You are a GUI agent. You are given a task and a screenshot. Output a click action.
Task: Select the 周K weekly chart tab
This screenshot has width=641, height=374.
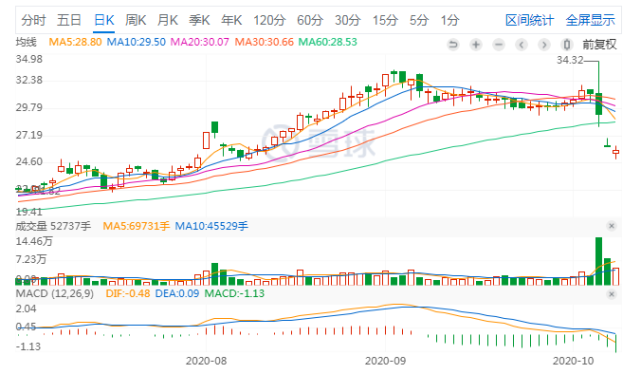click(136, 20)
